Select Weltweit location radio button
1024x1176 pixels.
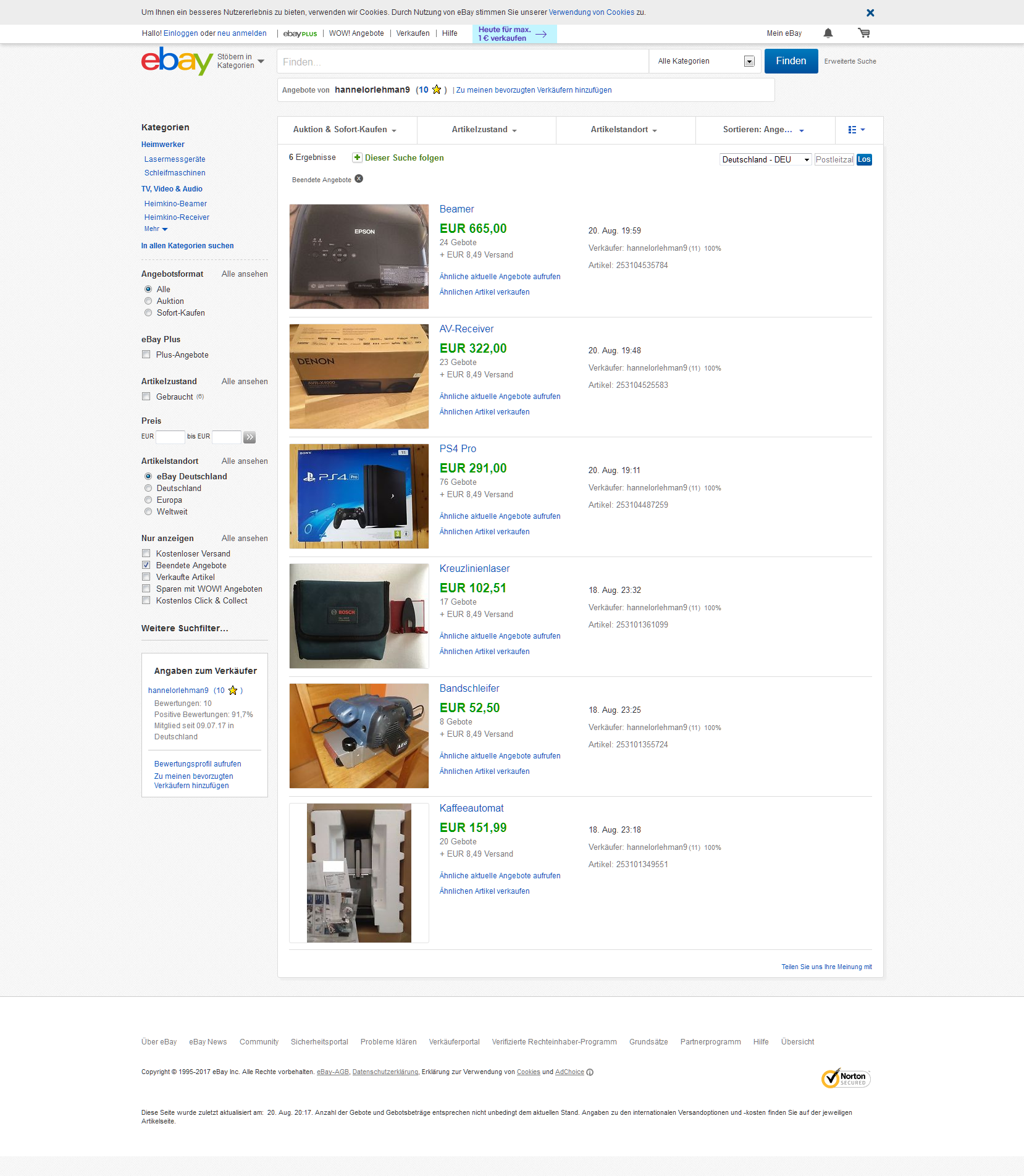click(x=148, y=511)
